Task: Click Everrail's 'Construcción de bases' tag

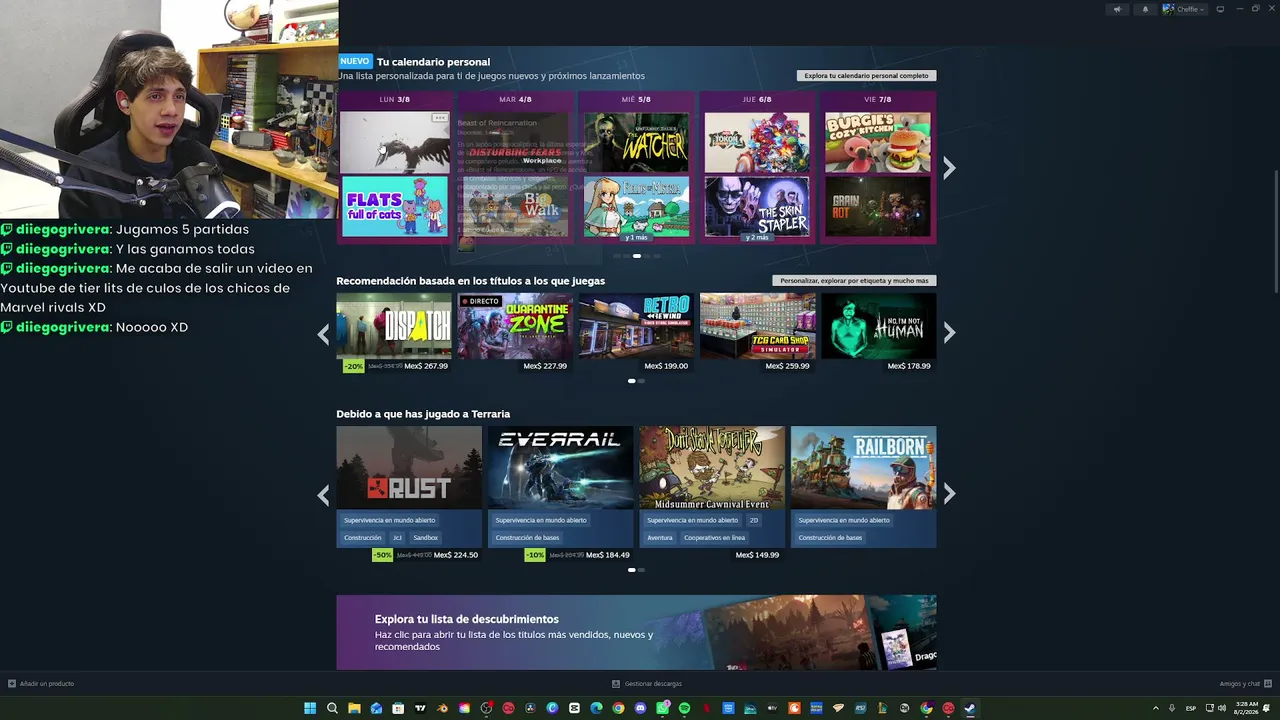Action: 527,538
